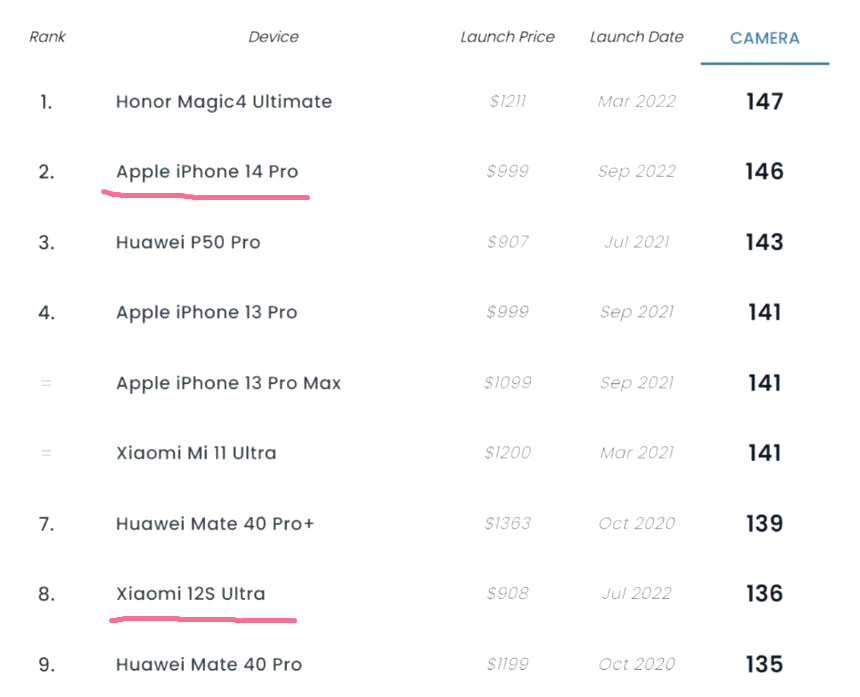Open the Huawei P50 Pro link
The image size is (860, 697).
188,242
